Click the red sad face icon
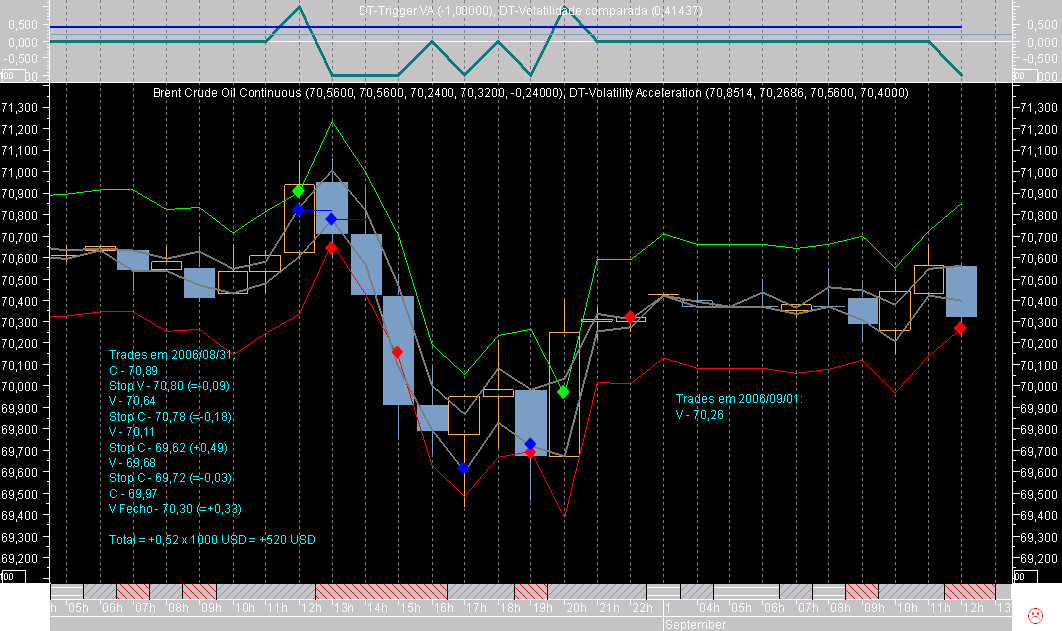Screen dimensions: 1062x631 [1035, 615]
